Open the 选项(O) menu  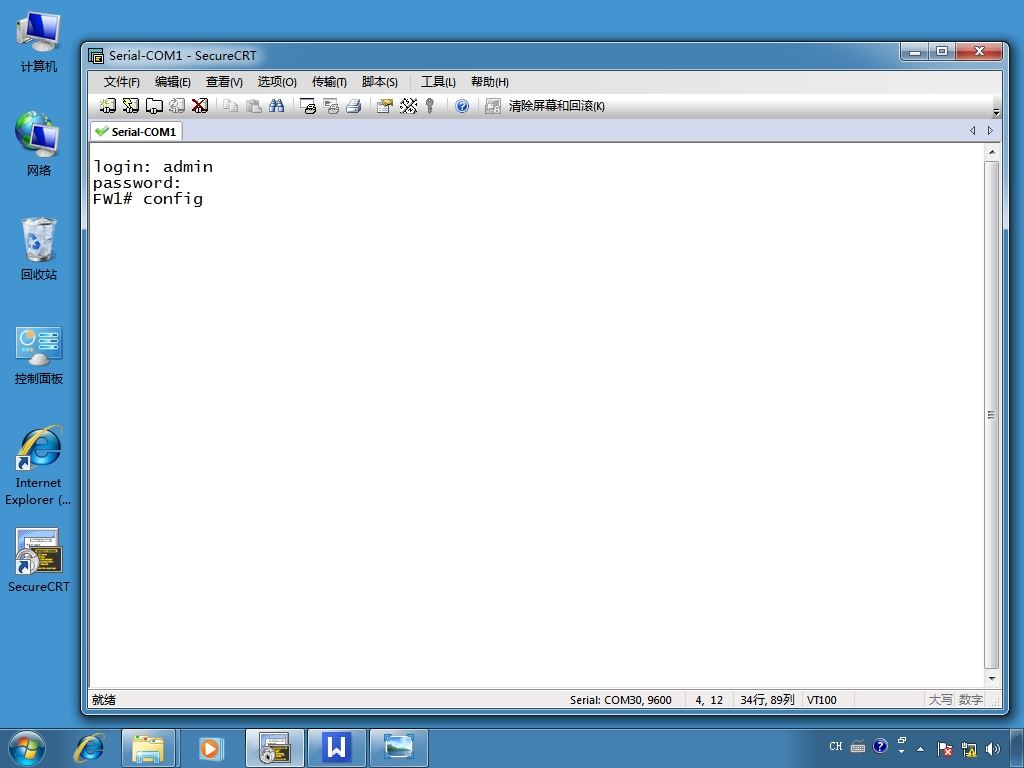click(x=277, y=82)
